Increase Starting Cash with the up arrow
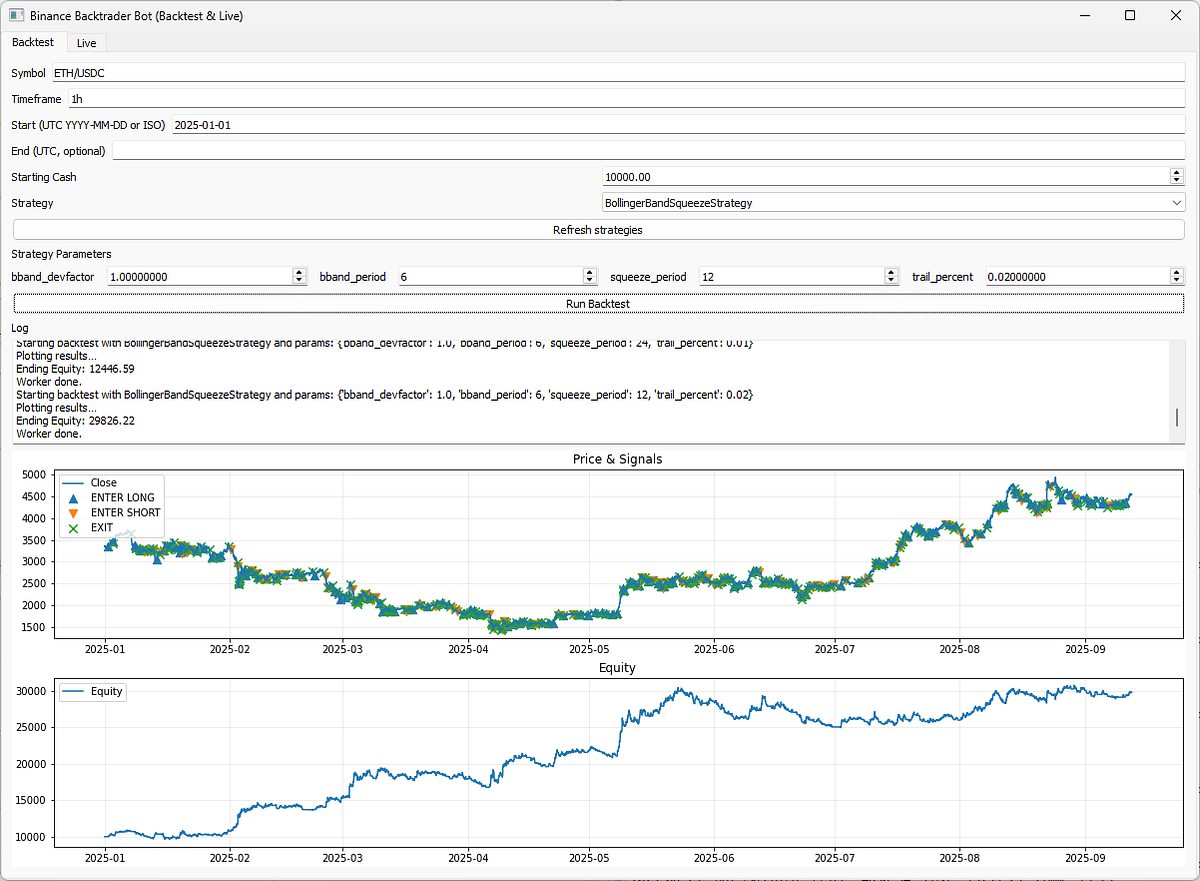Viewport: 1200px width, 881px height. pos(1176,171)
